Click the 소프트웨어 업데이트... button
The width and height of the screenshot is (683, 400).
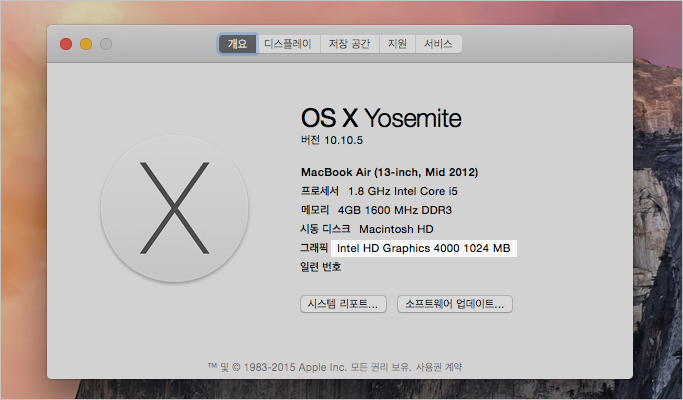click(x=455, y=304)
